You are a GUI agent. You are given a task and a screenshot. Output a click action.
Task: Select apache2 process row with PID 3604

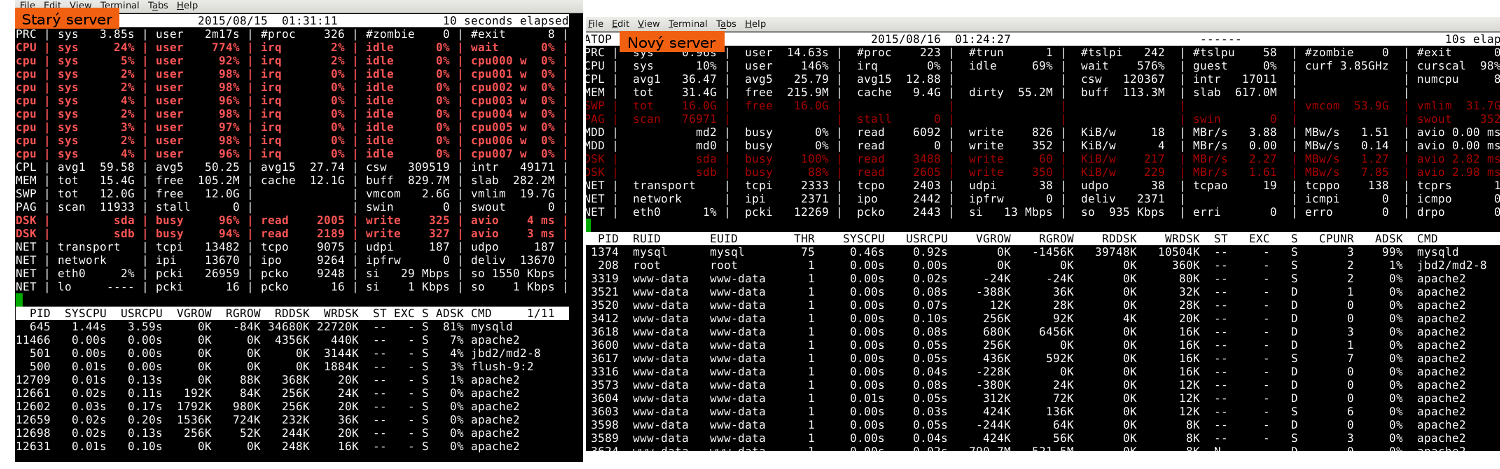[1040, 399]
